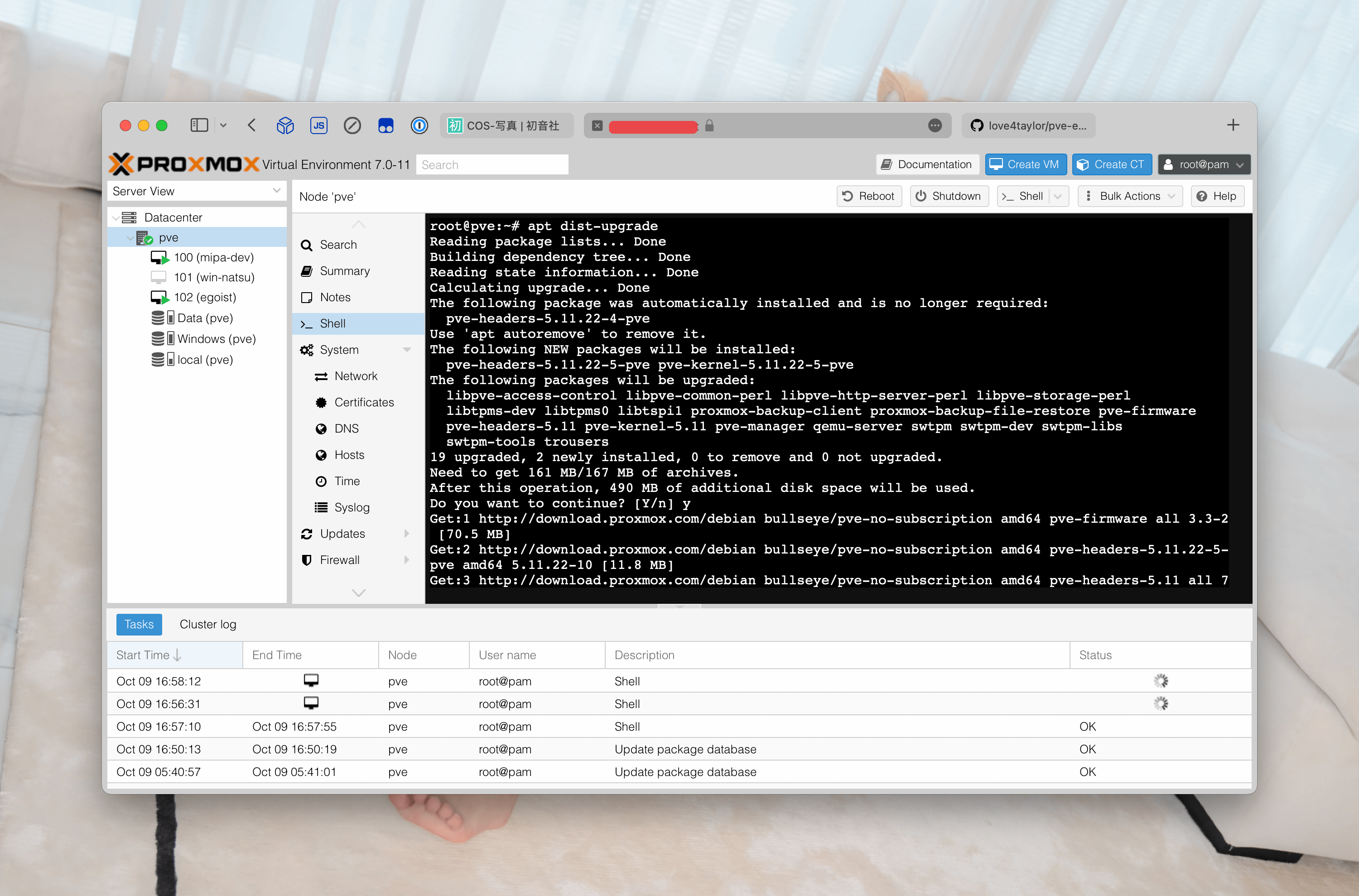Click the Proxmox Search input field

(492, 164)
